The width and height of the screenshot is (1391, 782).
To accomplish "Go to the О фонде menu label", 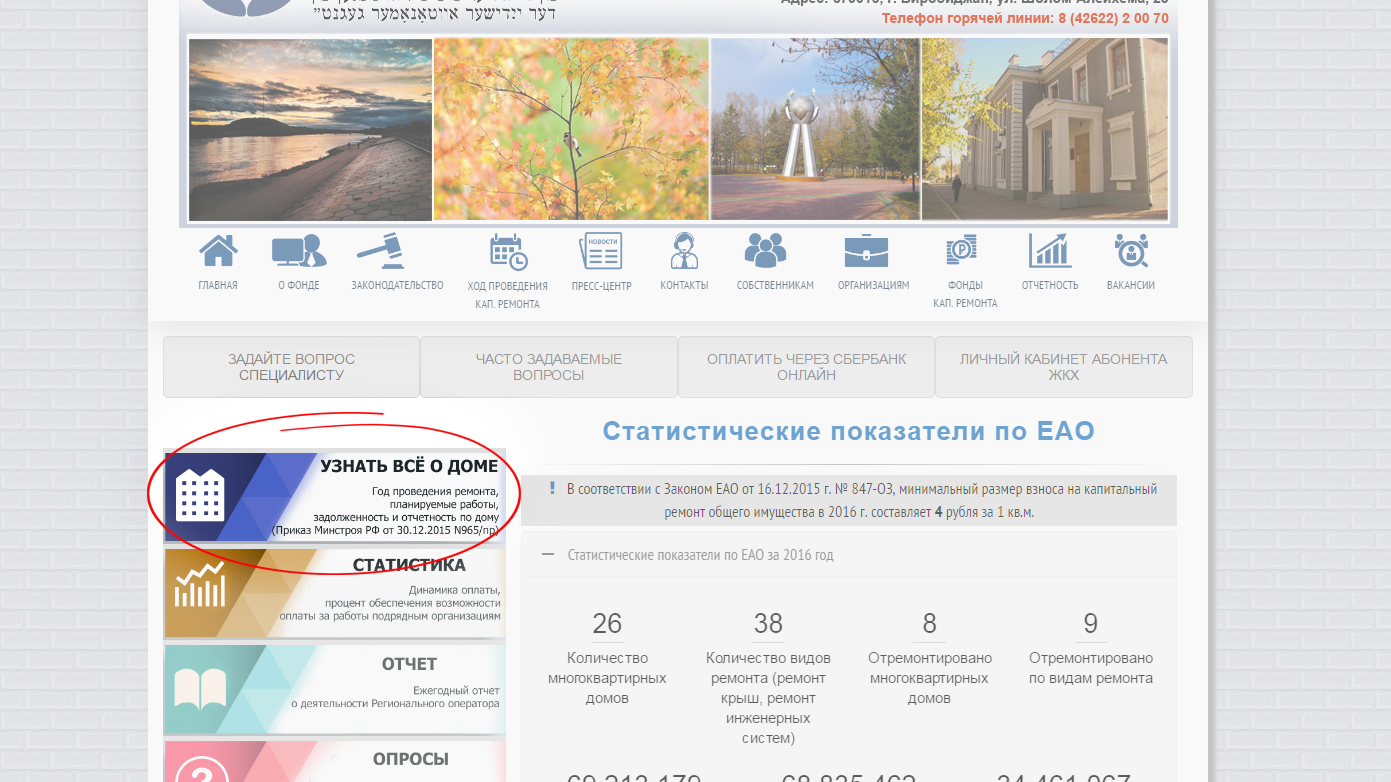I will [299, 285].
